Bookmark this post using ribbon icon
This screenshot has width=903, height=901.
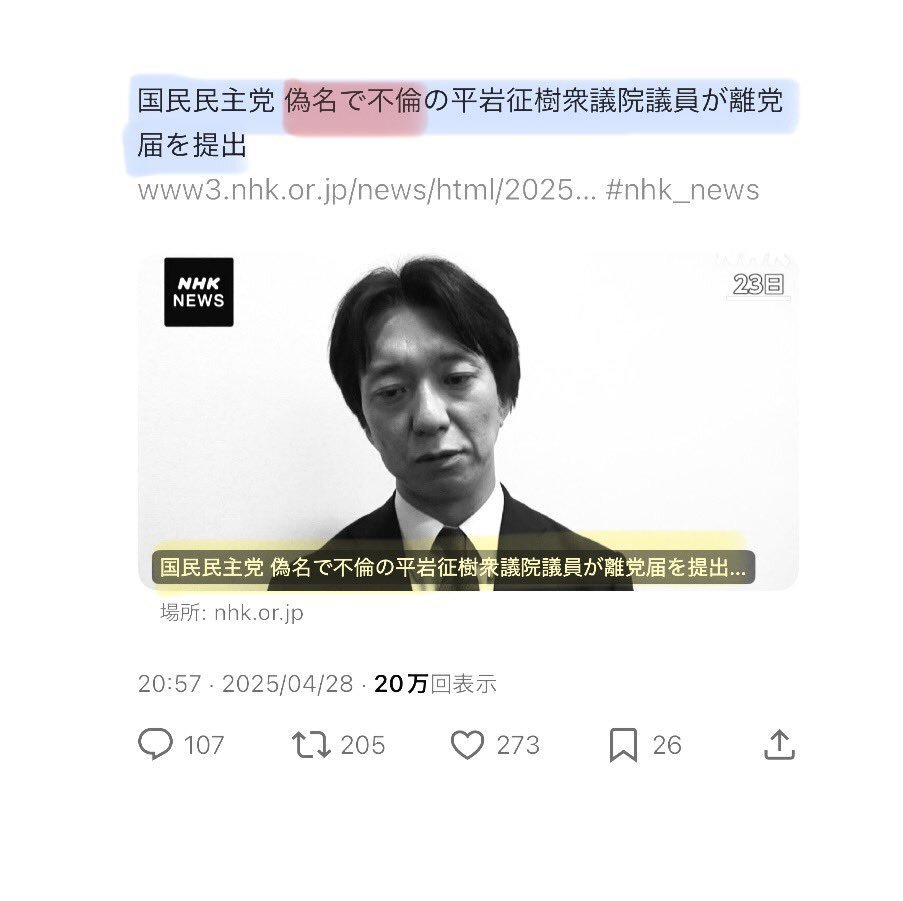[623, 745]
